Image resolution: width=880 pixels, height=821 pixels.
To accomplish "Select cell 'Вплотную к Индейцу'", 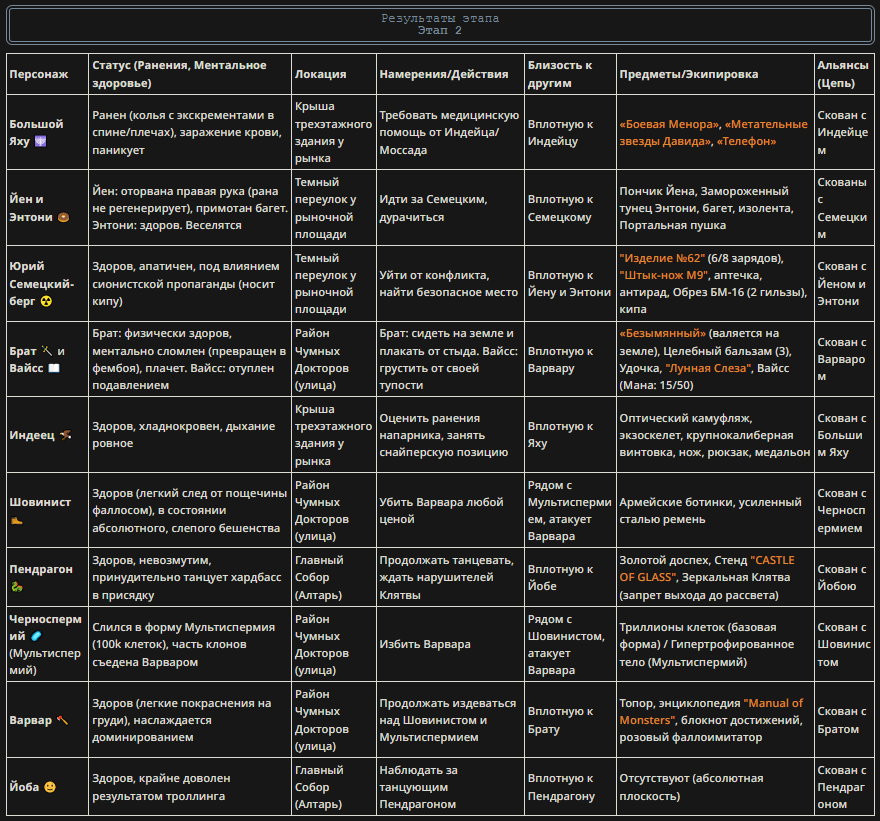I will point(570,132).
